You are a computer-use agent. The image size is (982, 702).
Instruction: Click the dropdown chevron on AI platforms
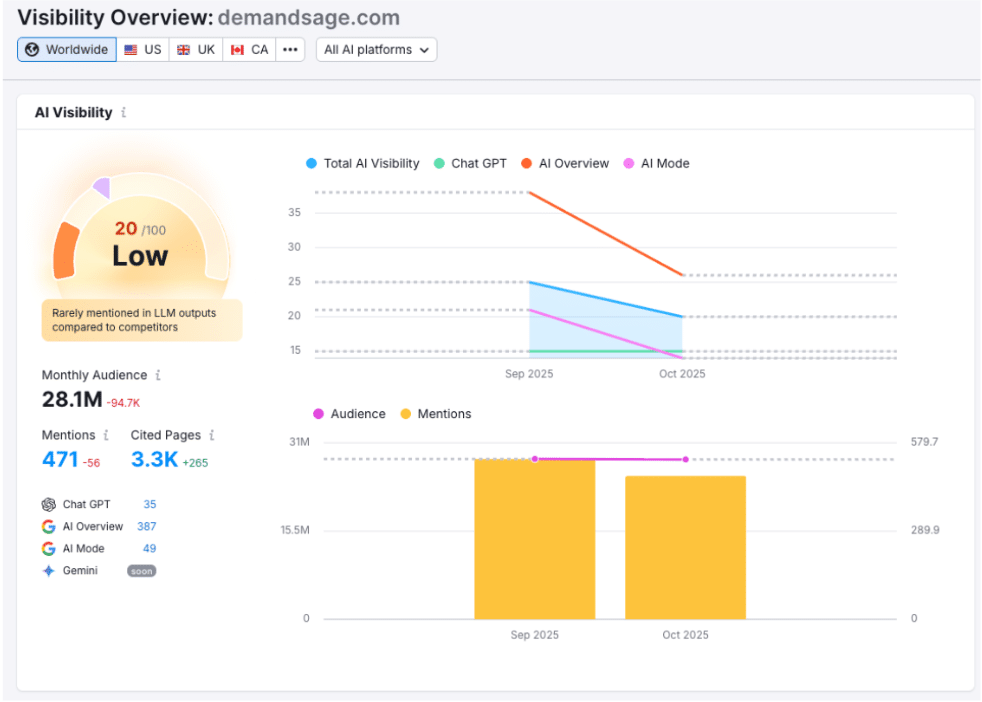[x=425, y=50]
